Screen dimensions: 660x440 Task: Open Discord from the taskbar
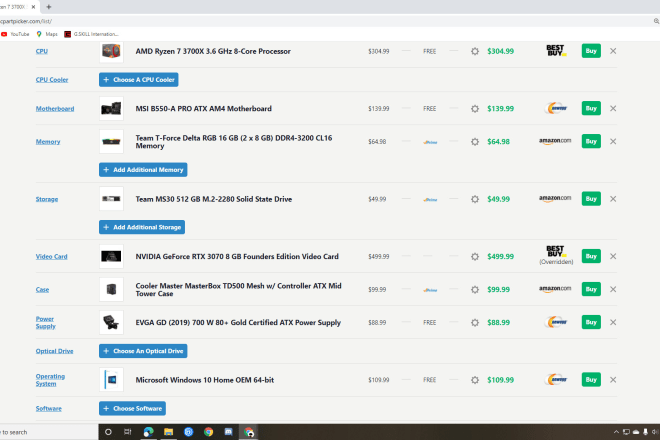click(x=229, y=432)
